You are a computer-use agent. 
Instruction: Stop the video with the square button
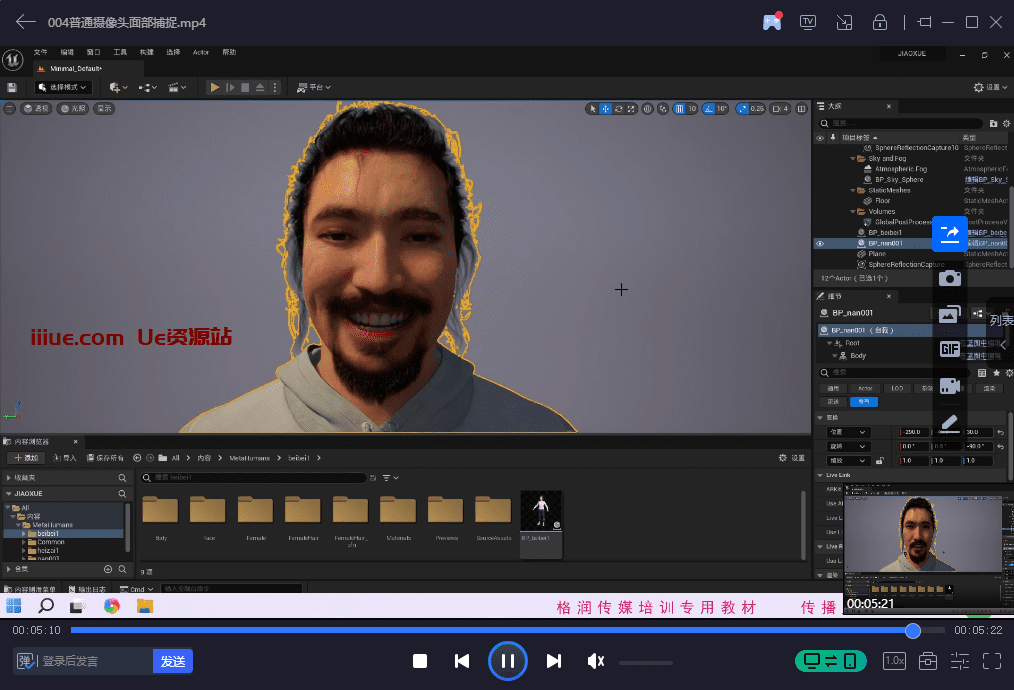pyautogui.click(x=420, y=661)
